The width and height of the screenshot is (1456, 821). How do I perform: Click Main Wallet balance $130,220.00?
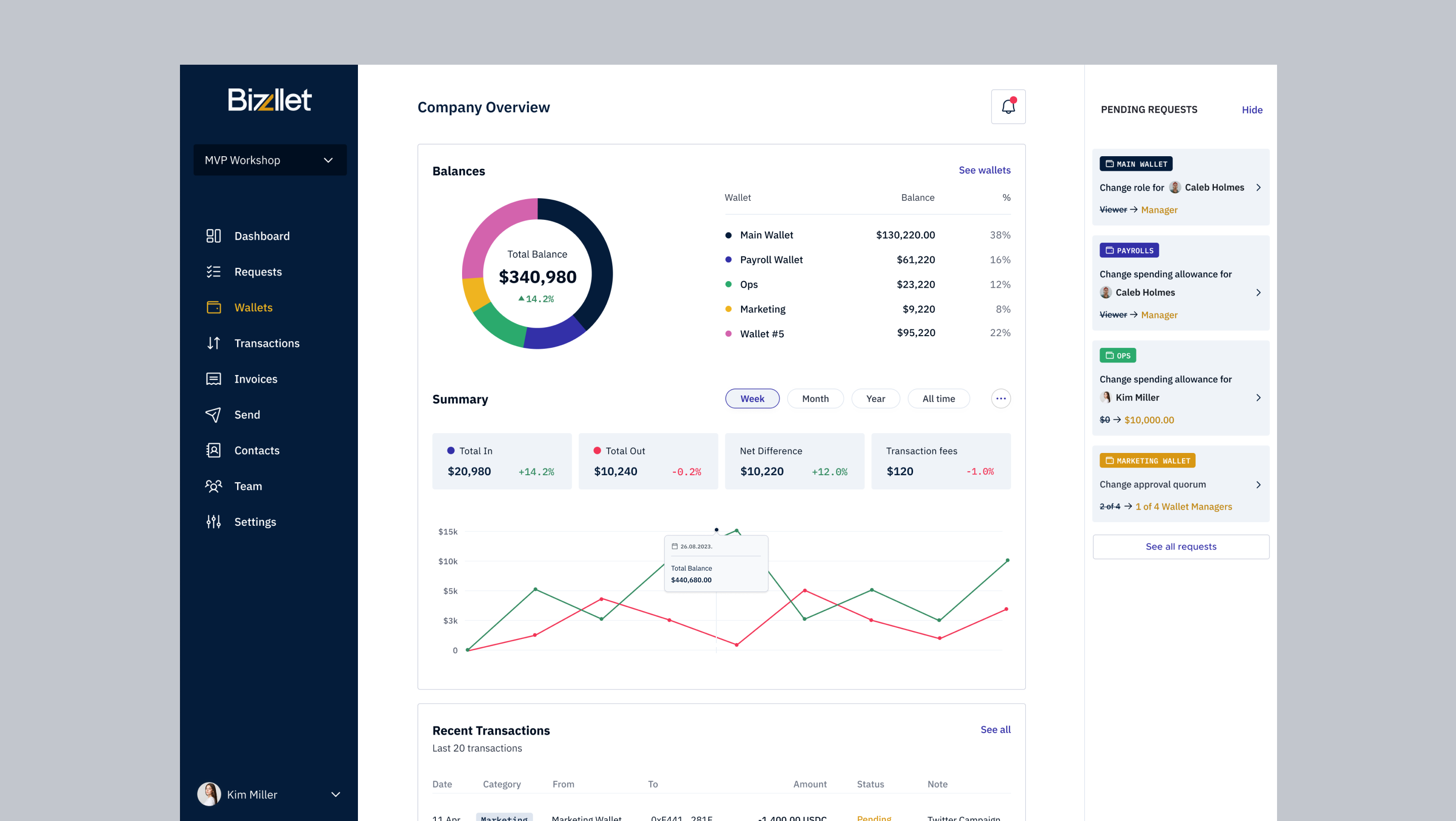point(905,235)
